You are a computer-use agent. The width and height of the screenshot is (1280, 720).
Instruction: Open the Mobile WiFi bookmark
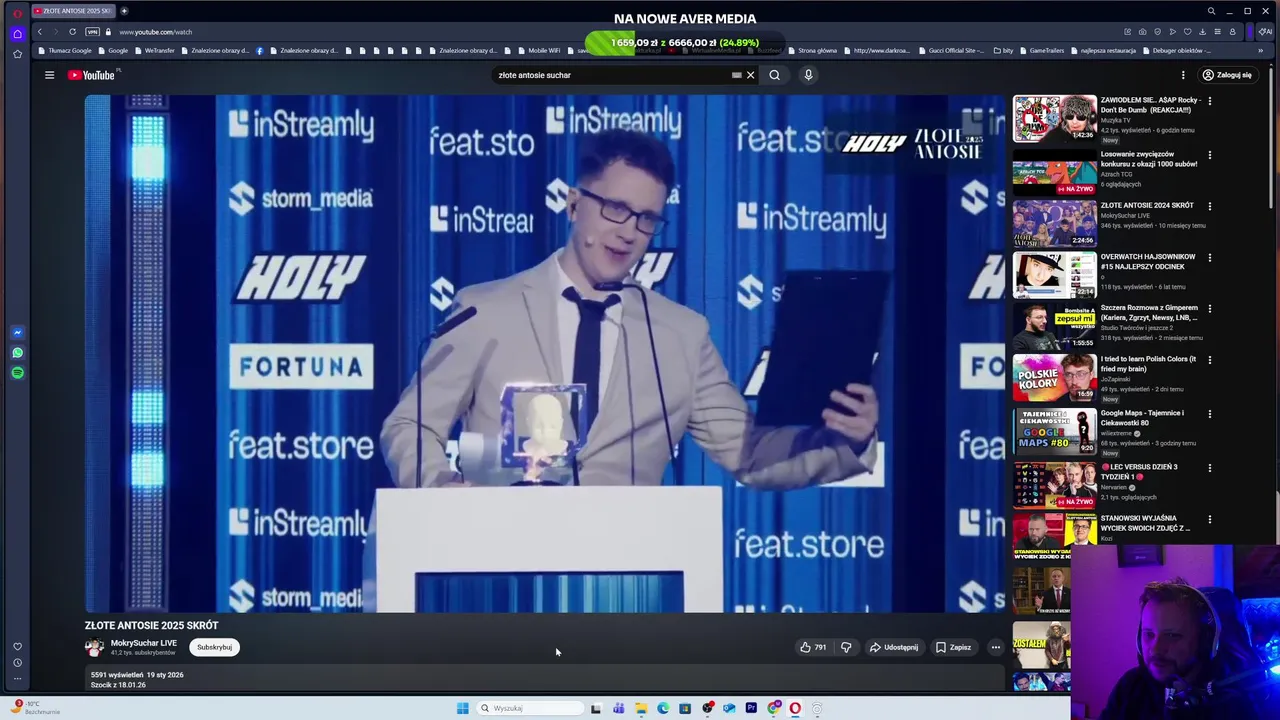click(539, 51)
